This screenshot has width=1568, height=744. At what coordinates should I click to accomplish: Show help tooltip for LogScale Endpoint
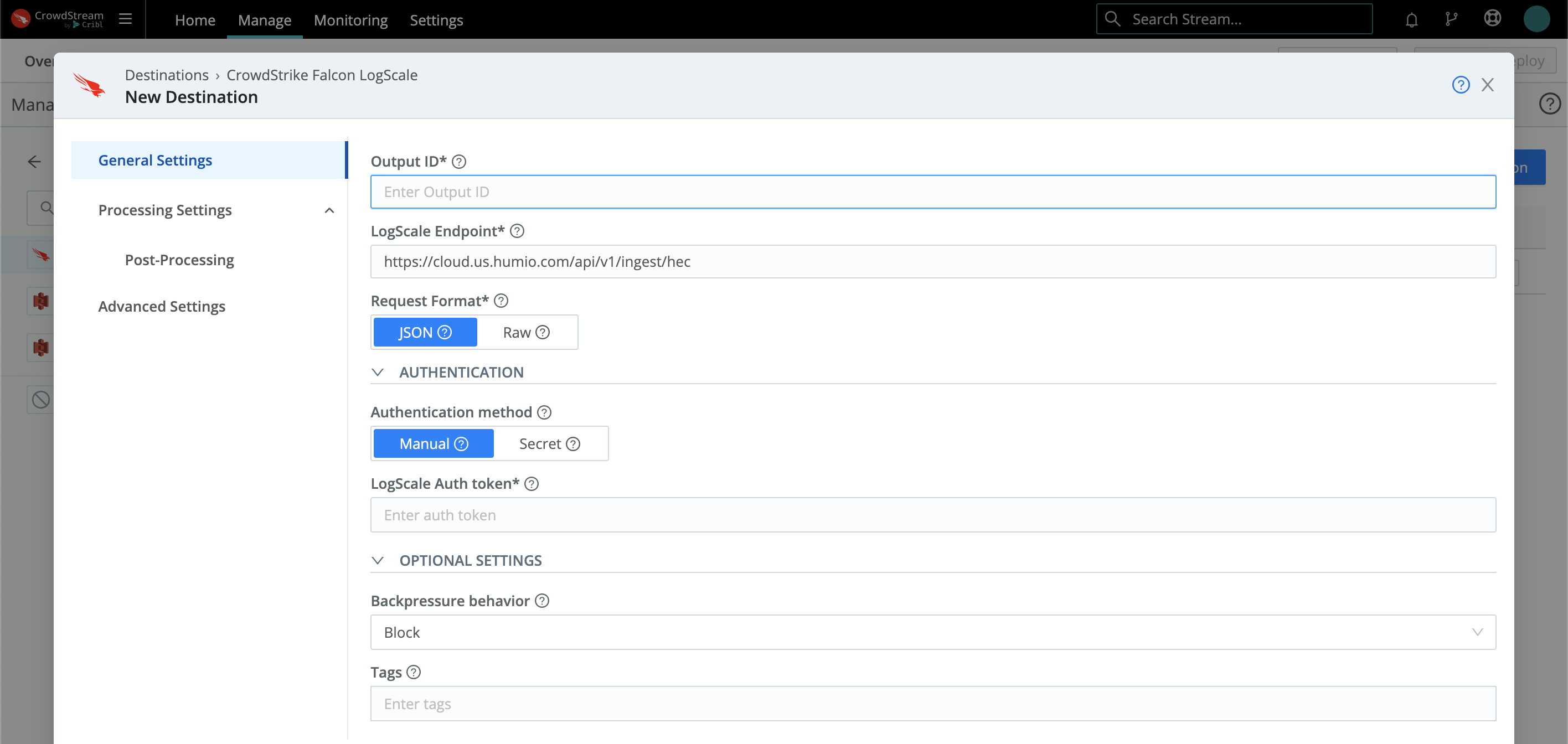pos(517,231)
